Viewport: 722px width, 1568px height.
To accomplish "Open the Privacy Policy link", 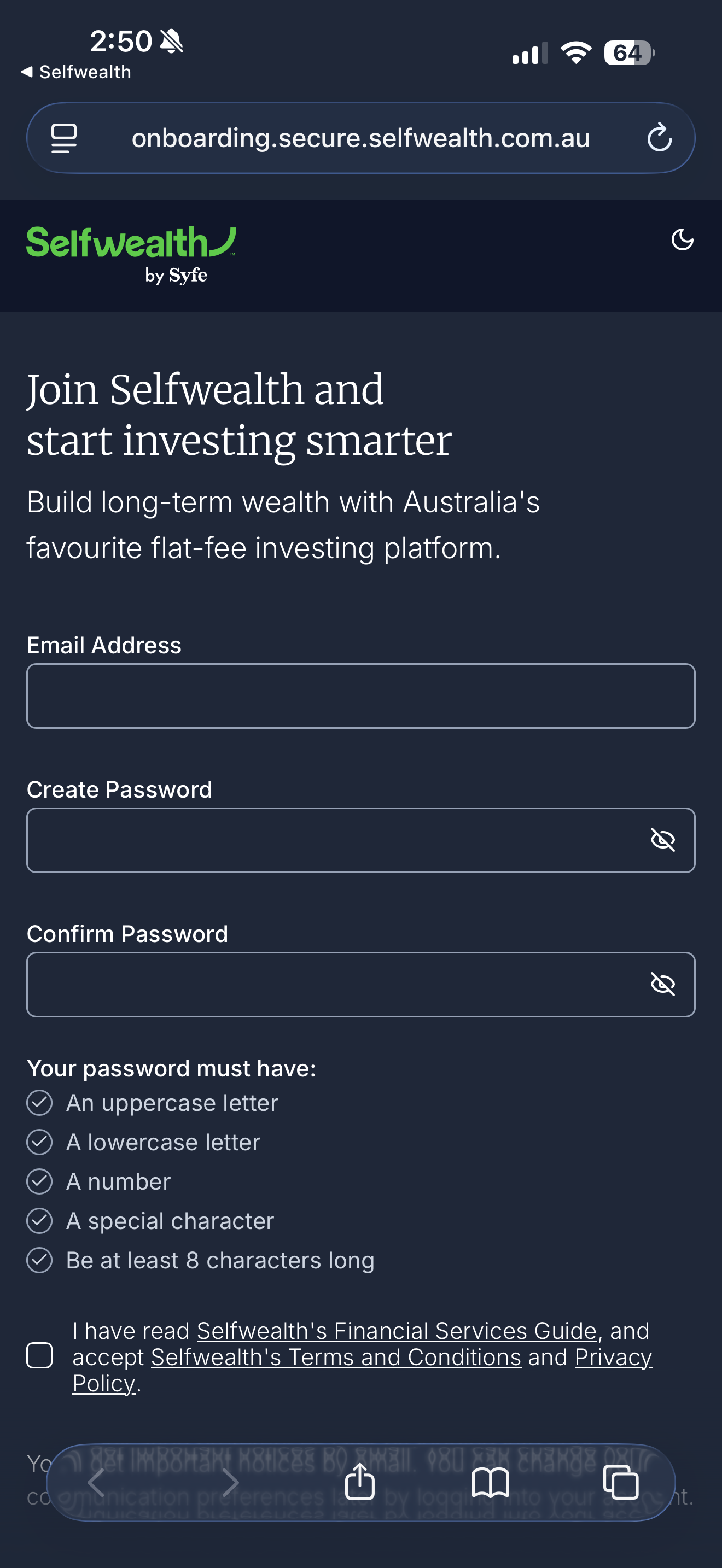I will pyautogui.click(x=613, y=1357).
